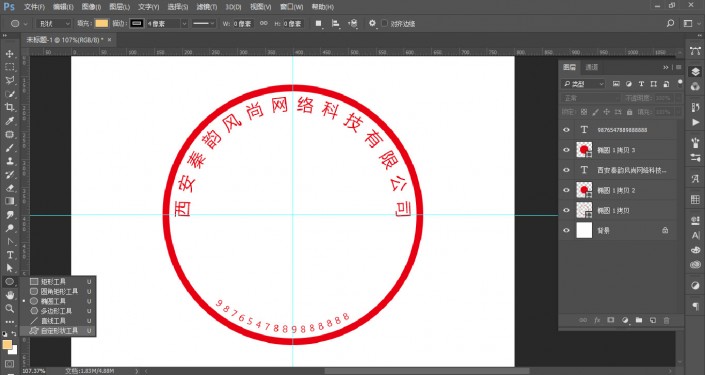The width and height of the screenshot is (705, 375).
Task: Open the 滤镜(T) menu
Action: click(207, 7)
